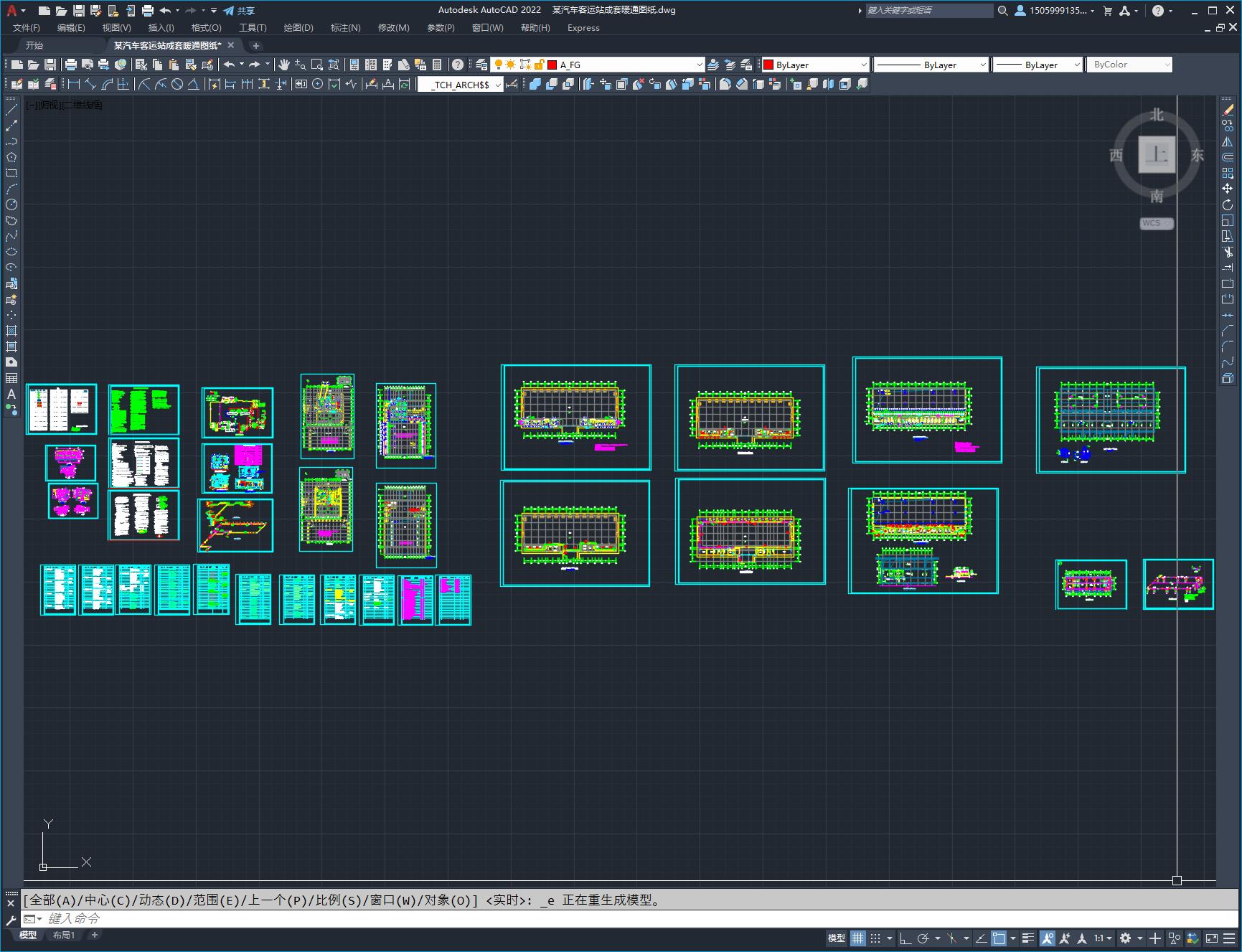The image size is (1242, 952).
Task: Select the Circle draw tool
Action: tap(11, 204)
